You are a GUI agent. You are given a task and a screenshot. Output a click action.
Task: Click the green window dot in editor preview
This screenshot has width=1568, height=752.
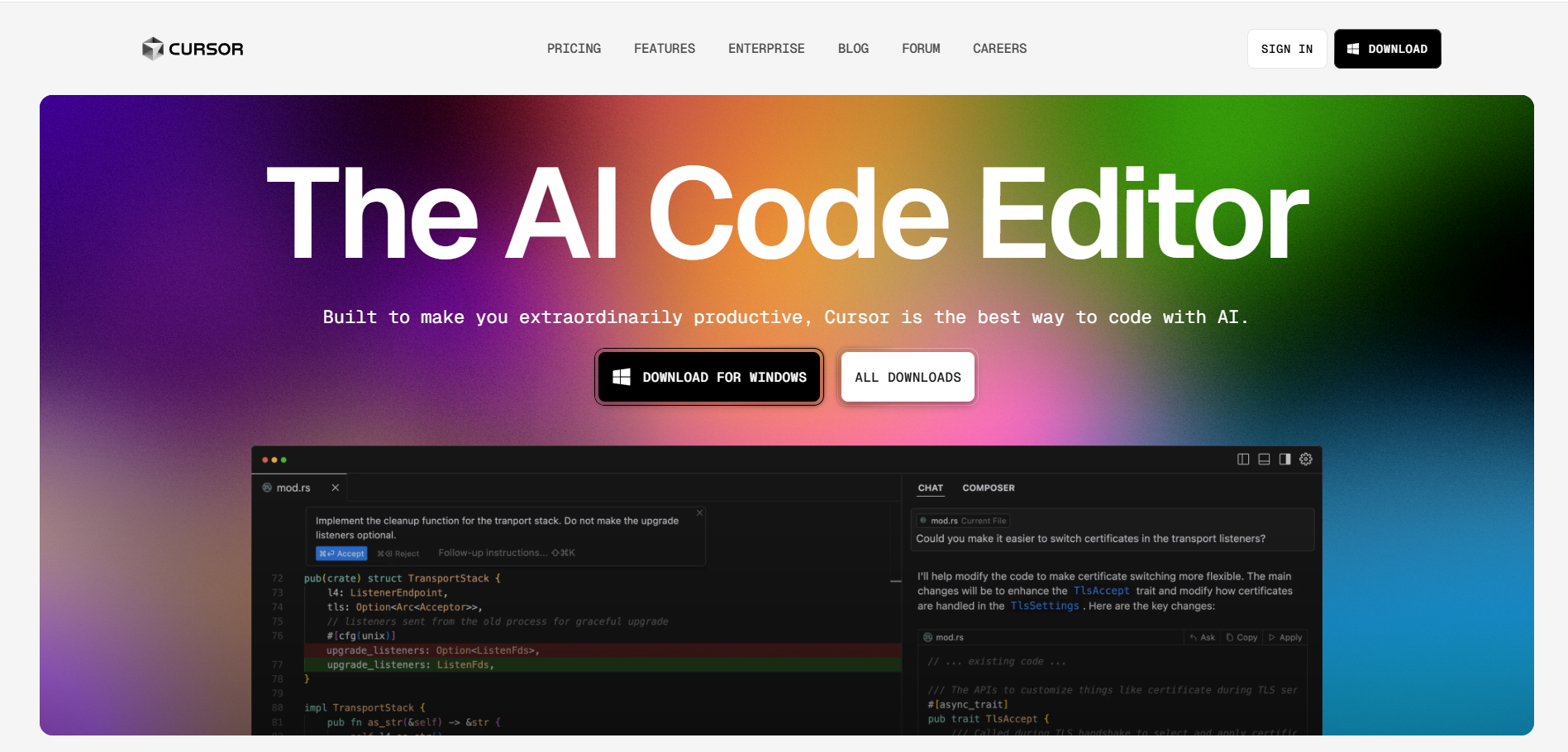coord(284,459)
